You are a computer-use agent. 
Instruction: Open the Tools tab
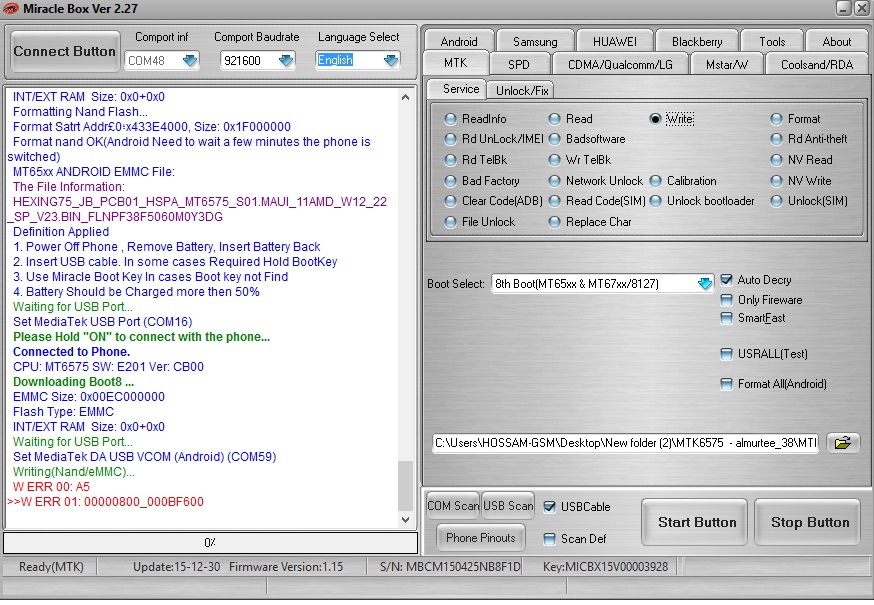pyautogui.click(x=772, y=41)
